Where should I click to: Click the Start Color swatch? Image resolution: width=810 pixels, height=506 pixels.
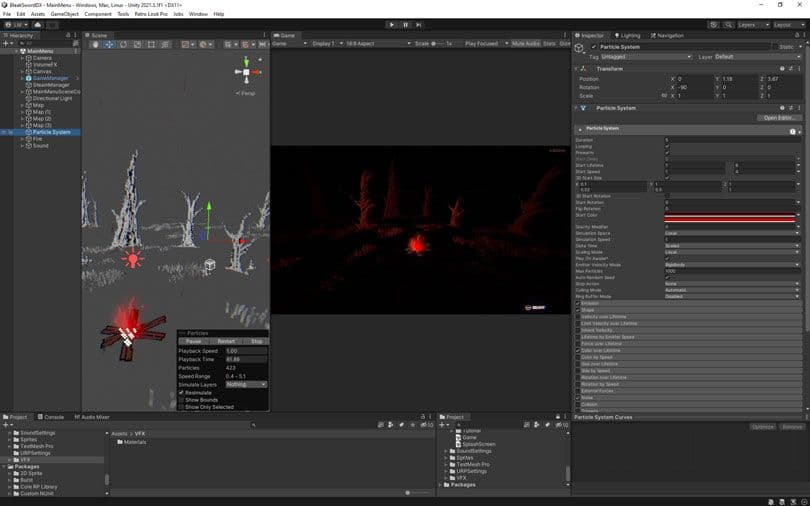tap(732, 215)
